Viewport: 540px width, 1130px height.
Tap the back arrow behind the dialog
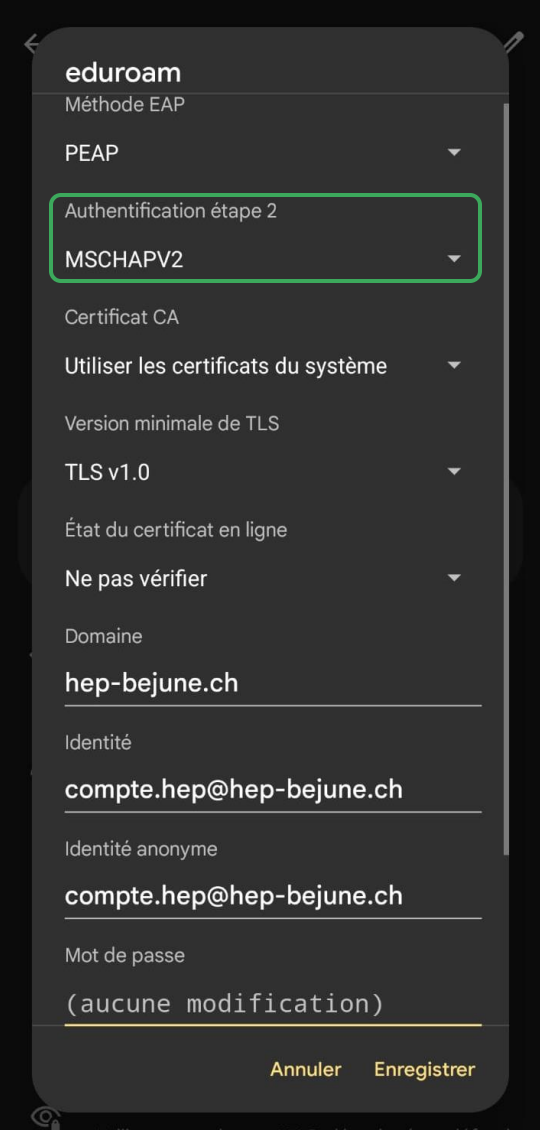(30, 44)
